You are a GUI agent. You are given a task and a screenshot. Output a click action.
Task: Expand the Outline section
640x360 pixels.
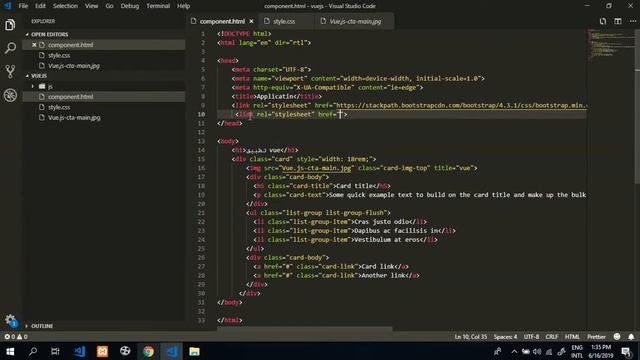click(41, 326)
